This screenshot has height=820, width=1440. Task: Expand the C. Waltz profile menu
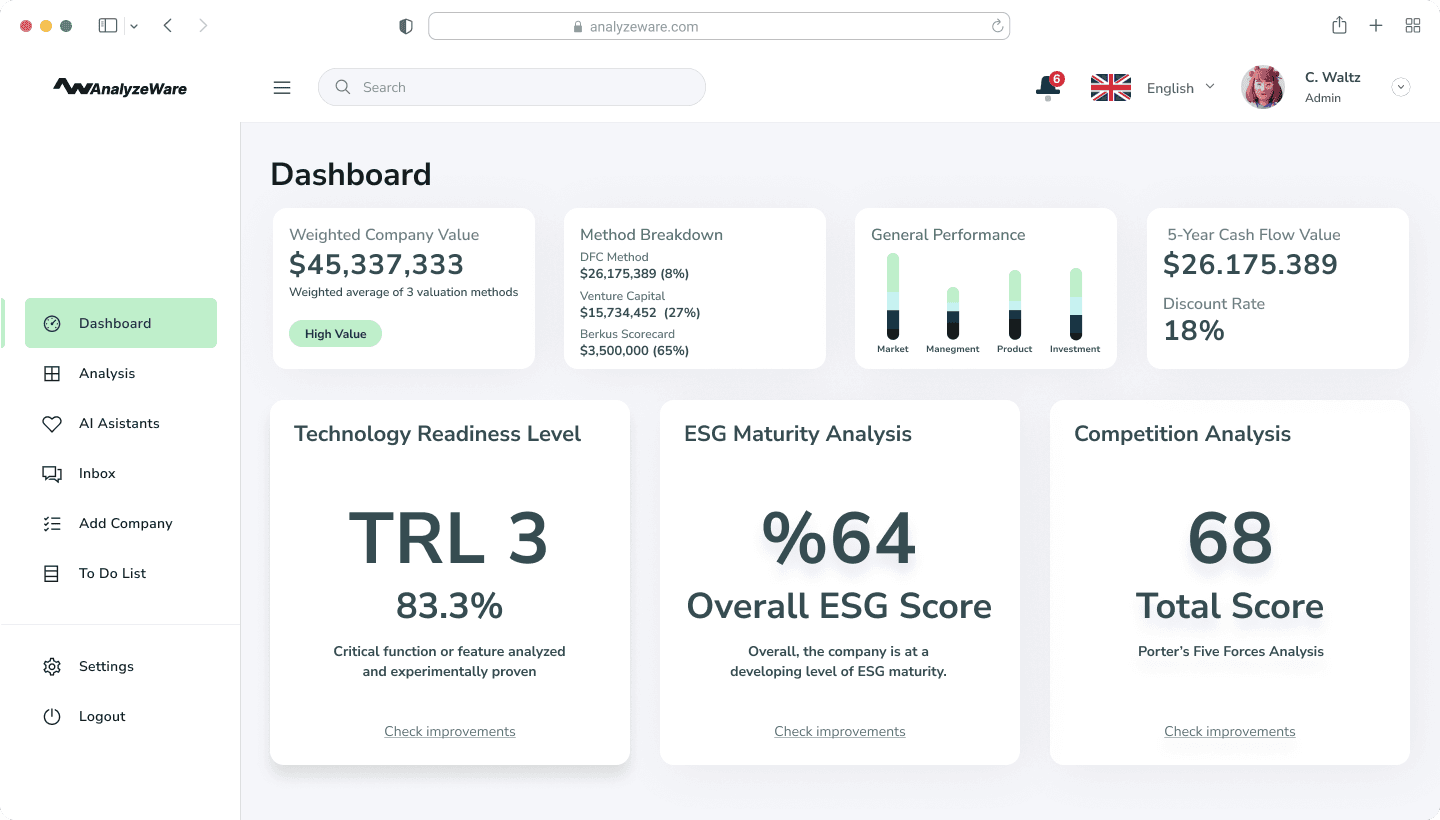click(1401, 86)
